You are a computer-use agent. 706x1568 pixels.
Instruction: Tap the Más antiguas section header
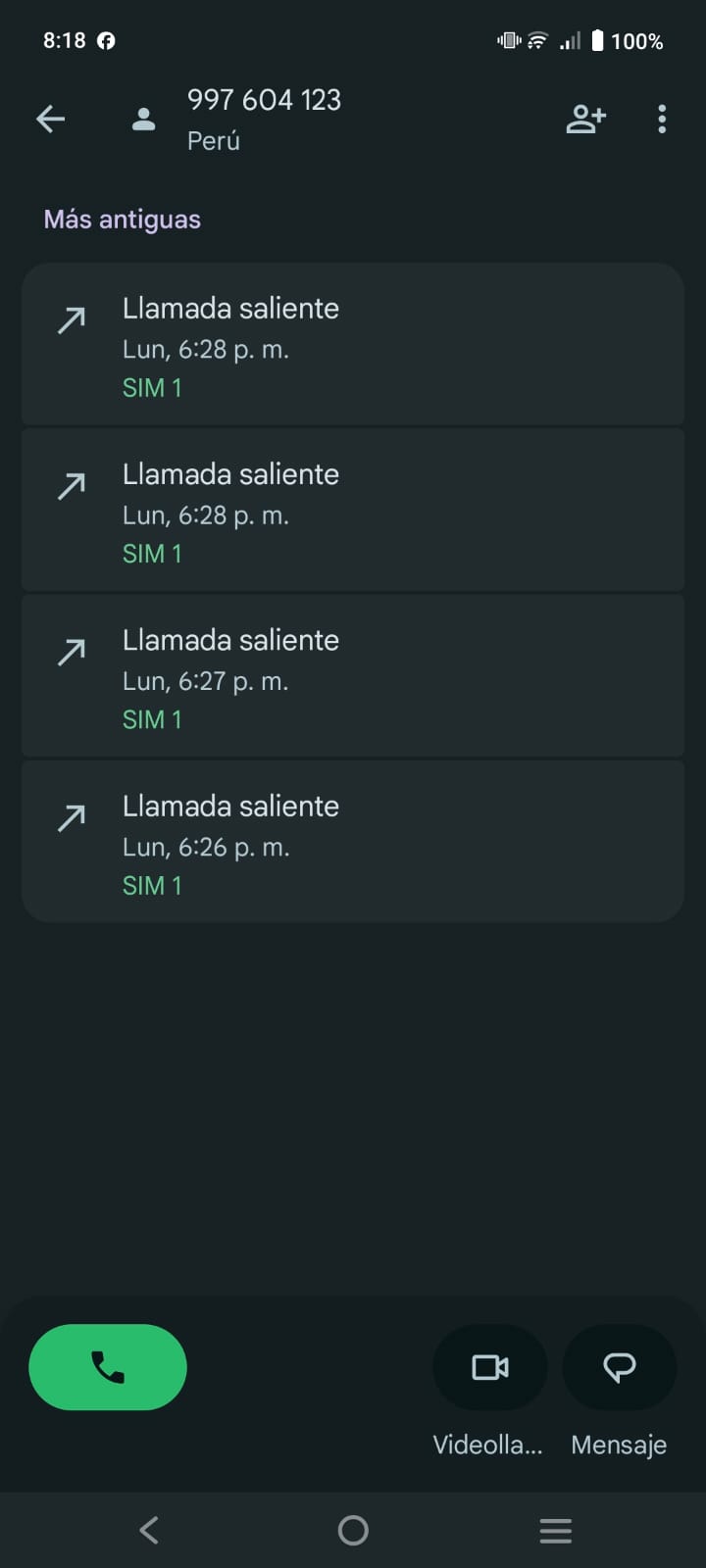point(122,220)
